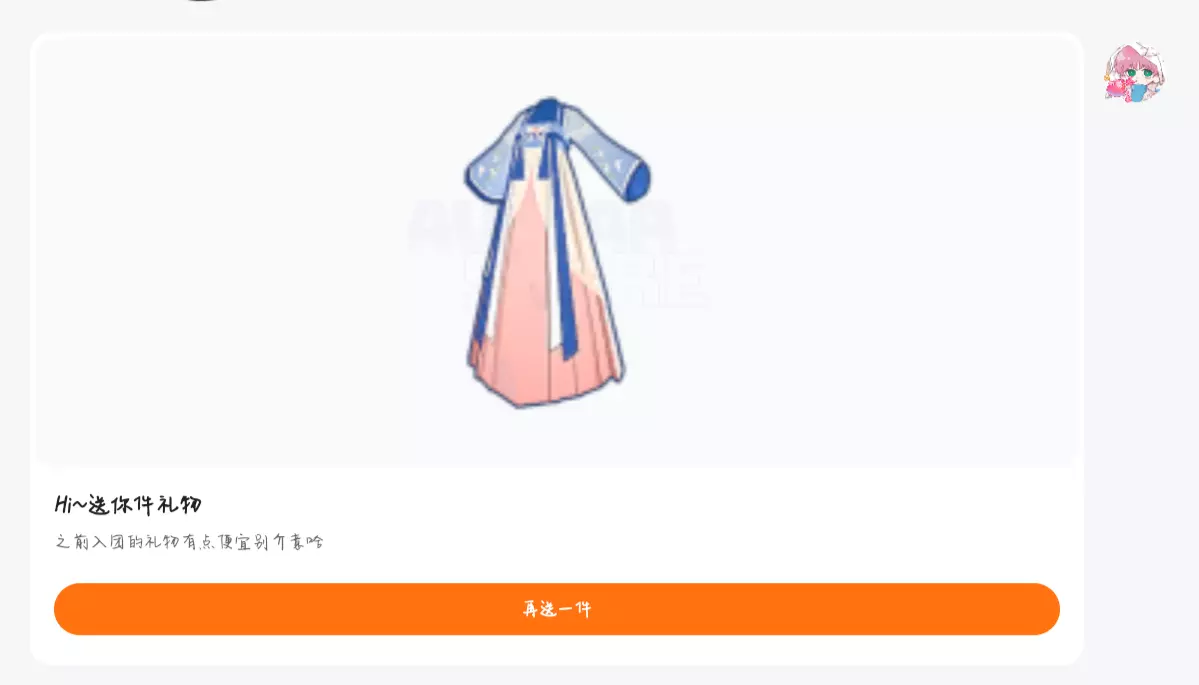Tap the orange 再送一件 button
The height and width of the screenshot is (685, 1199).
coord(557,609)
